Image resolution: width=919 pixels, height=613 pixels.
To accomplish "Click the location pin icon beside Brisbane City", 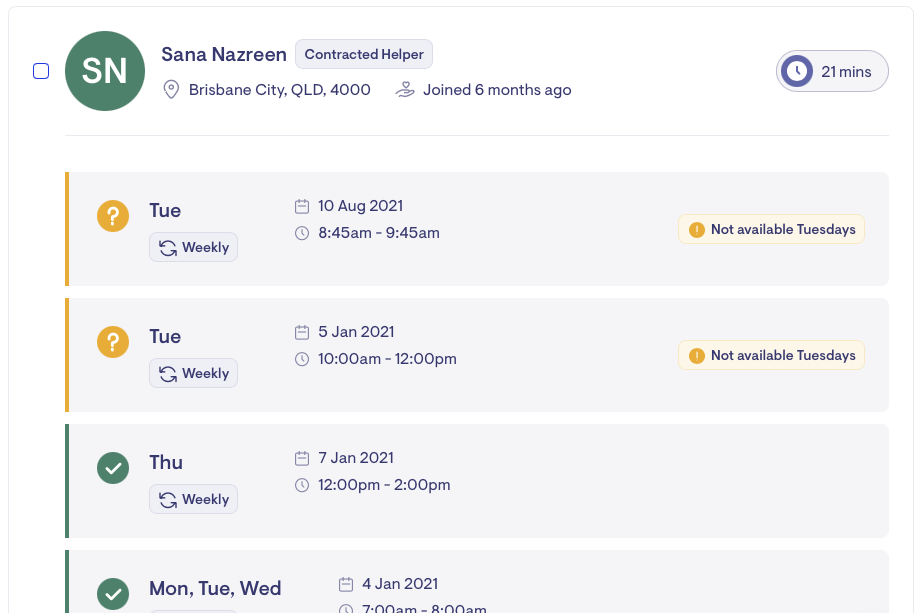I will 171,90.
